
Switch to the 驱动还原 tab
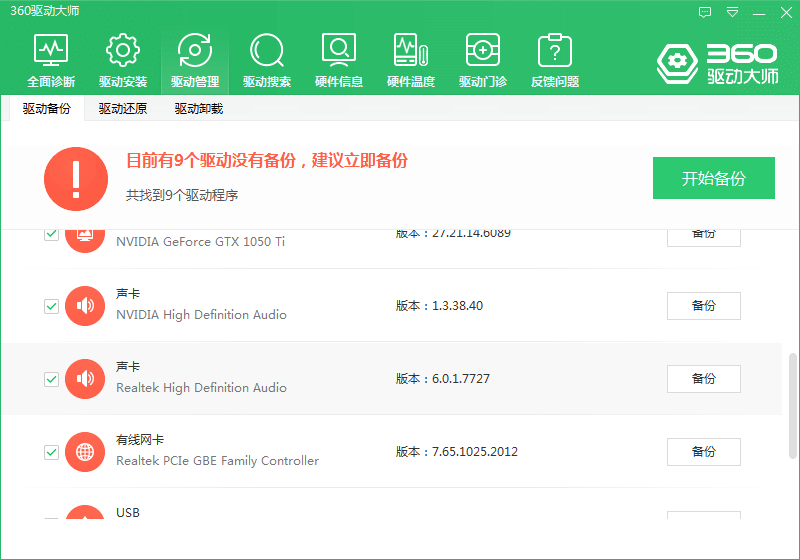click(122, 108)
